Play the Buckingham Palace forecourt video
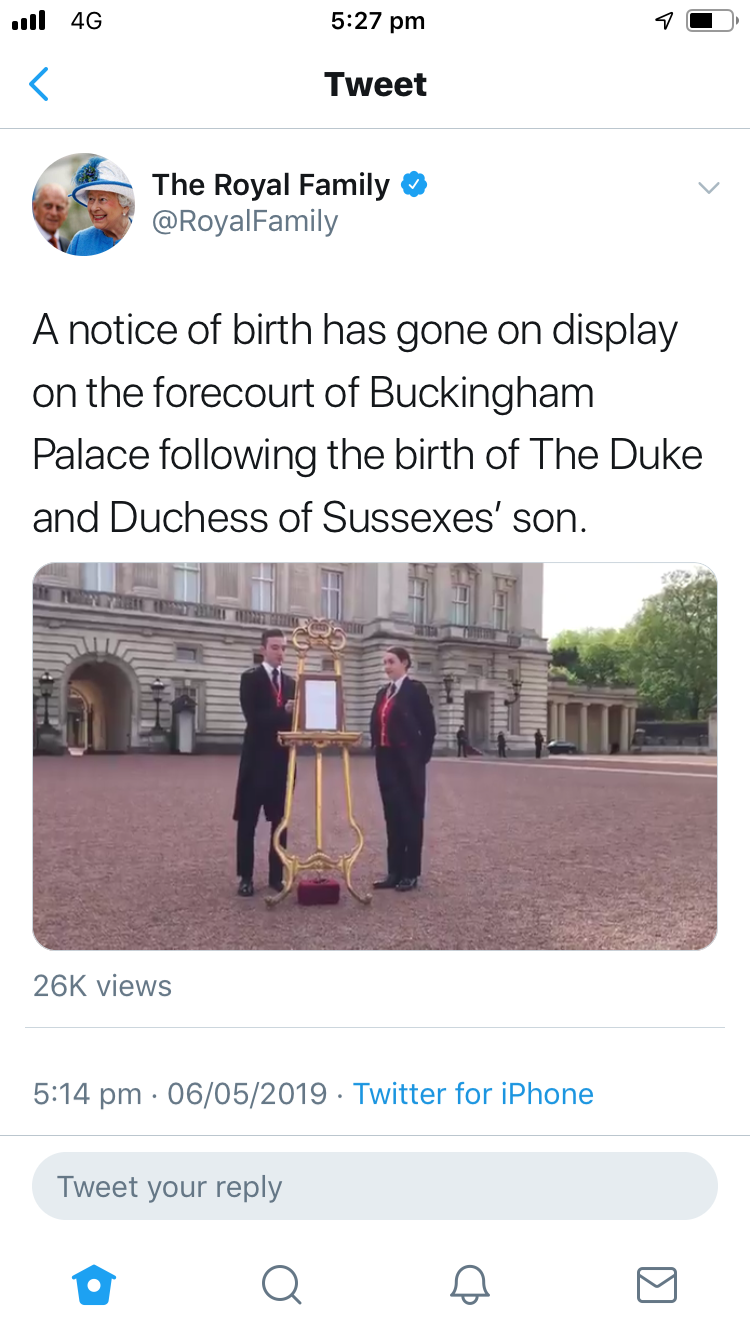 (x=375, y=756)
